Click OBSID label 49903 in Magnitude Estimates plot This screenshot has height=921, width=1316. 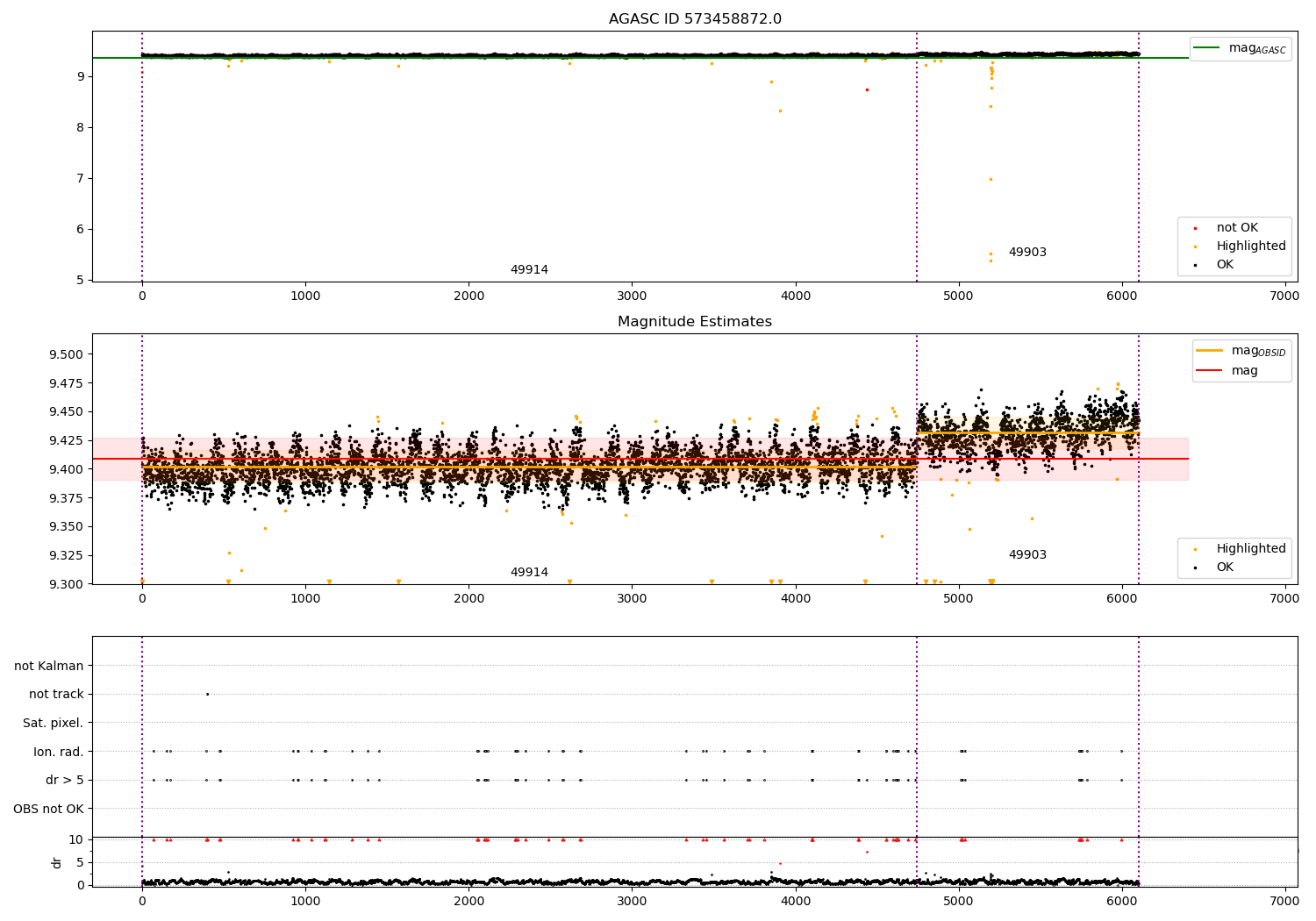point(1027,555)
